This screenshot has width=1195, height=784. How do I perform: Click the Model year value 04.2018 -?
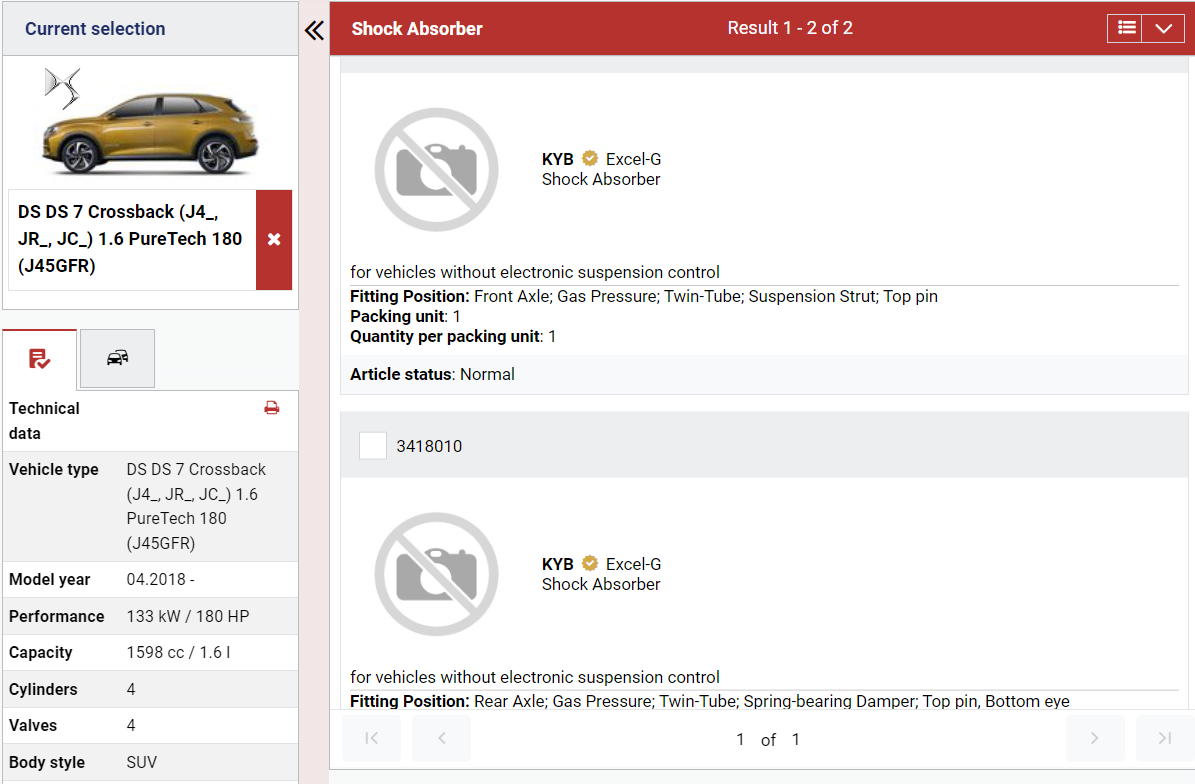click(x=161, y=580)
